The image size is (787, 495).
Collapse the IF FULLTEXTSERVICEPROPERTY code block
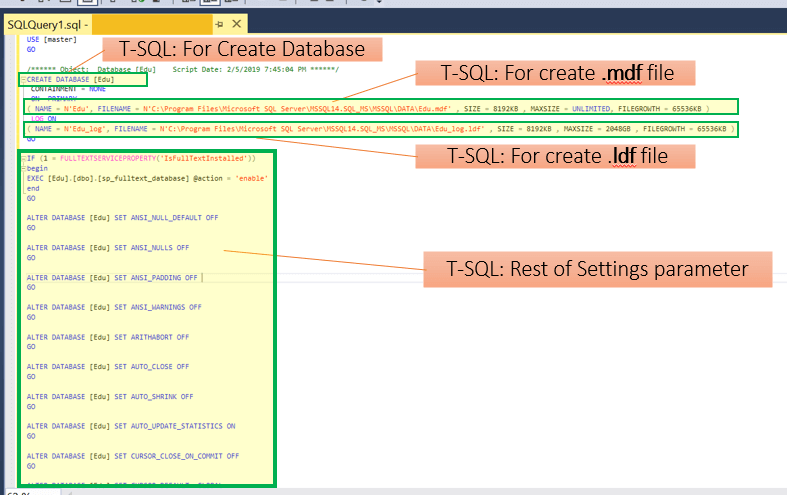[x=23, y=158]
